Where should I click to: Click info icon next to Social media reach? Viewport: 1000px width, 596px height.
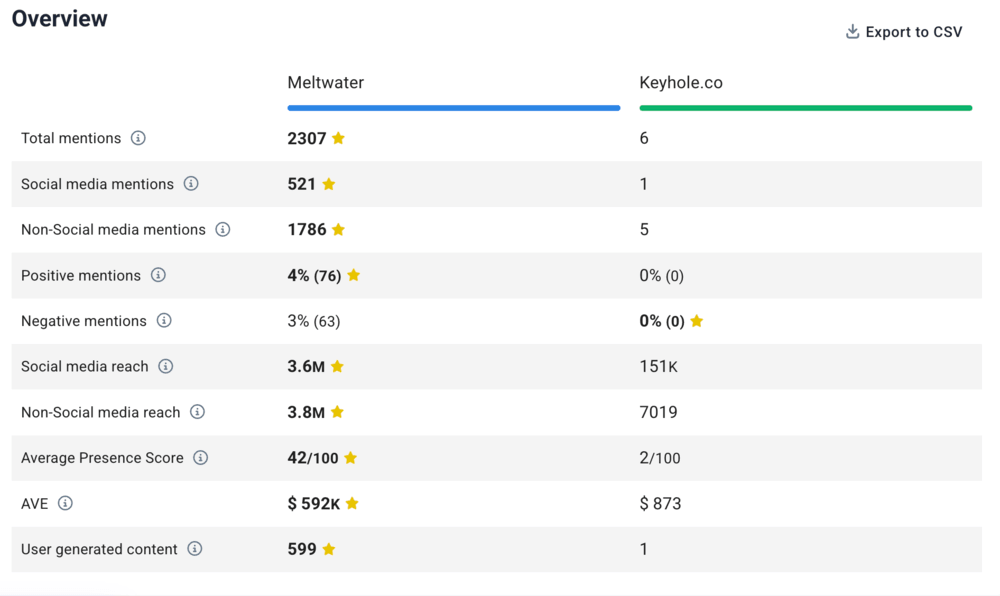166,366
